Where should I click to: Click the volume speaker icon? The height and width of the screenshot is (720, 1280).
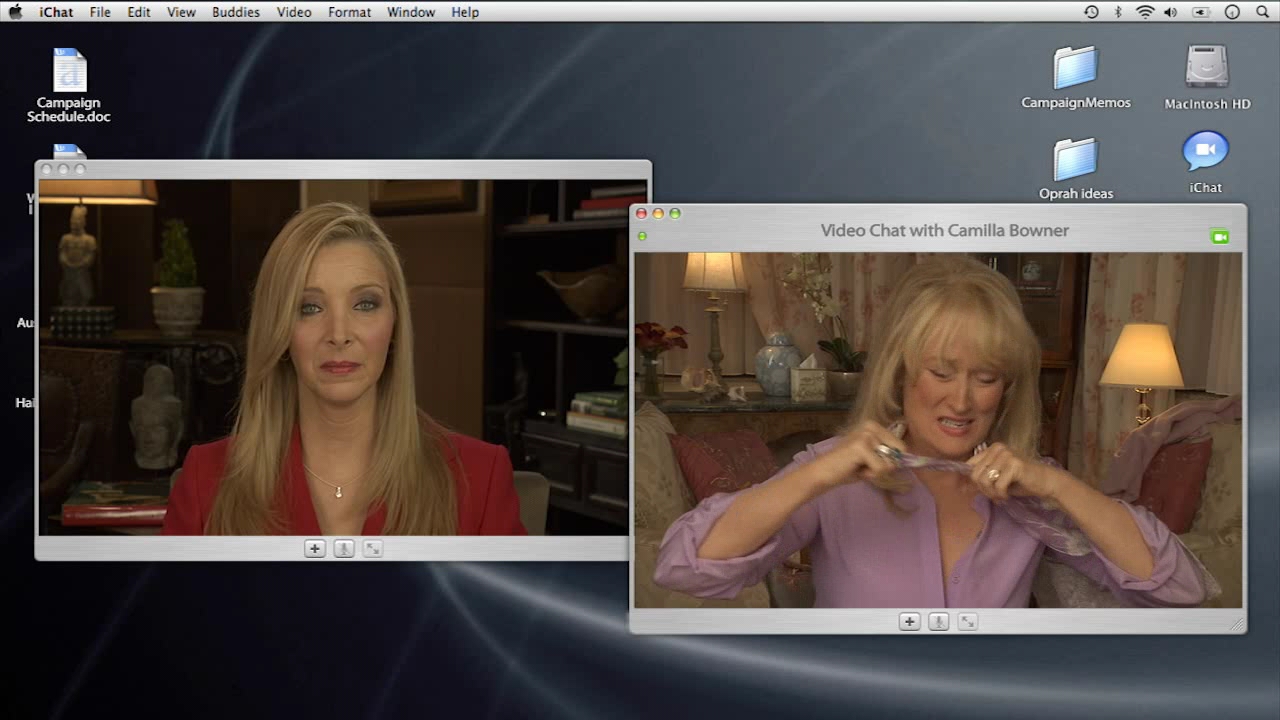click(1171, 12)
